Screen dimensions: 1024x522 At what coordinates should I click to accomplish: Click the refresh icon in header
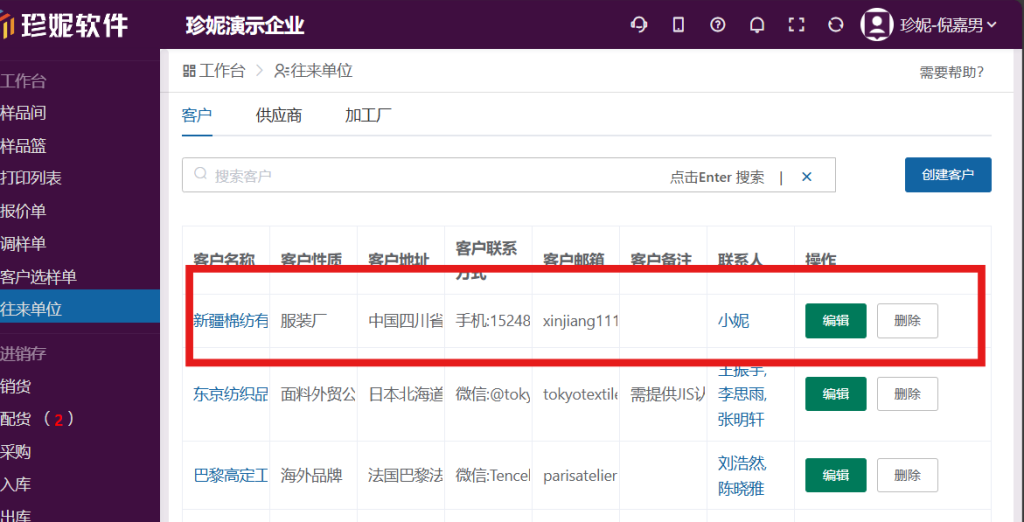click(x=835, y=25)
